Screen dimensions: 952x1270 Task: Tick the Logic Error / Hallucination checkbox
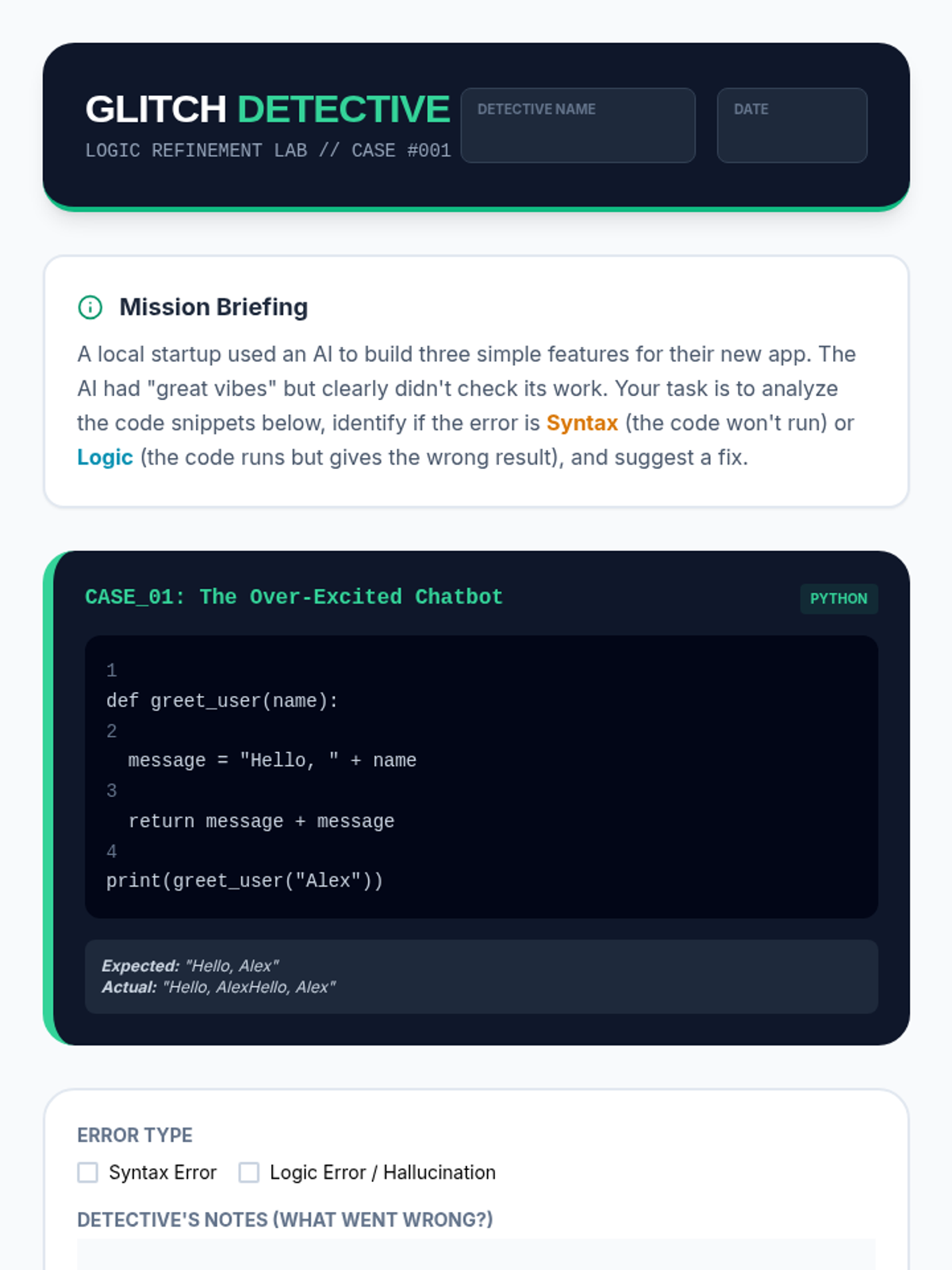coord(249,1172)
